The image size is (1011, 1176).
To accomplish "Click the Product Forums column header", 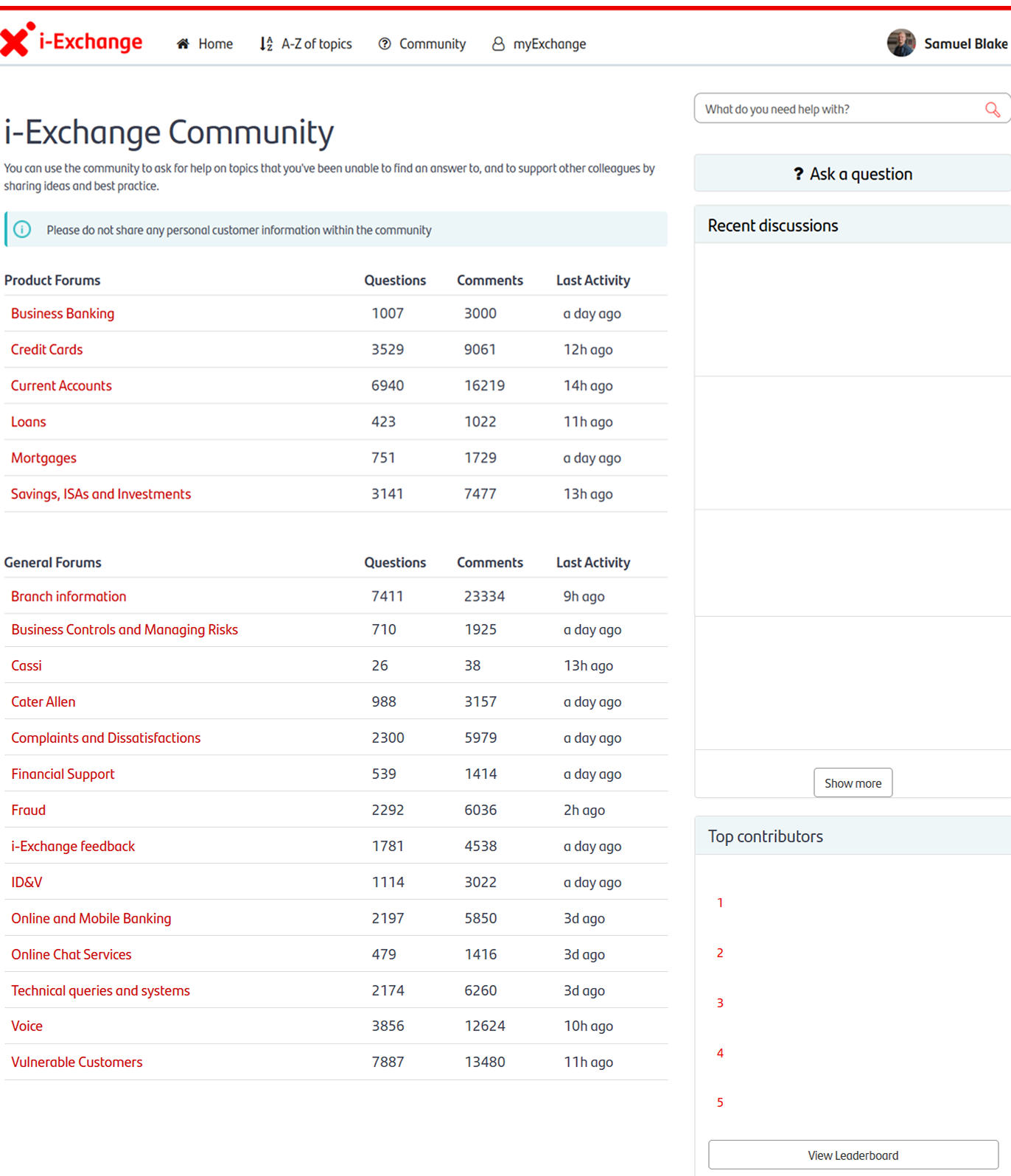I will point(52,281).
